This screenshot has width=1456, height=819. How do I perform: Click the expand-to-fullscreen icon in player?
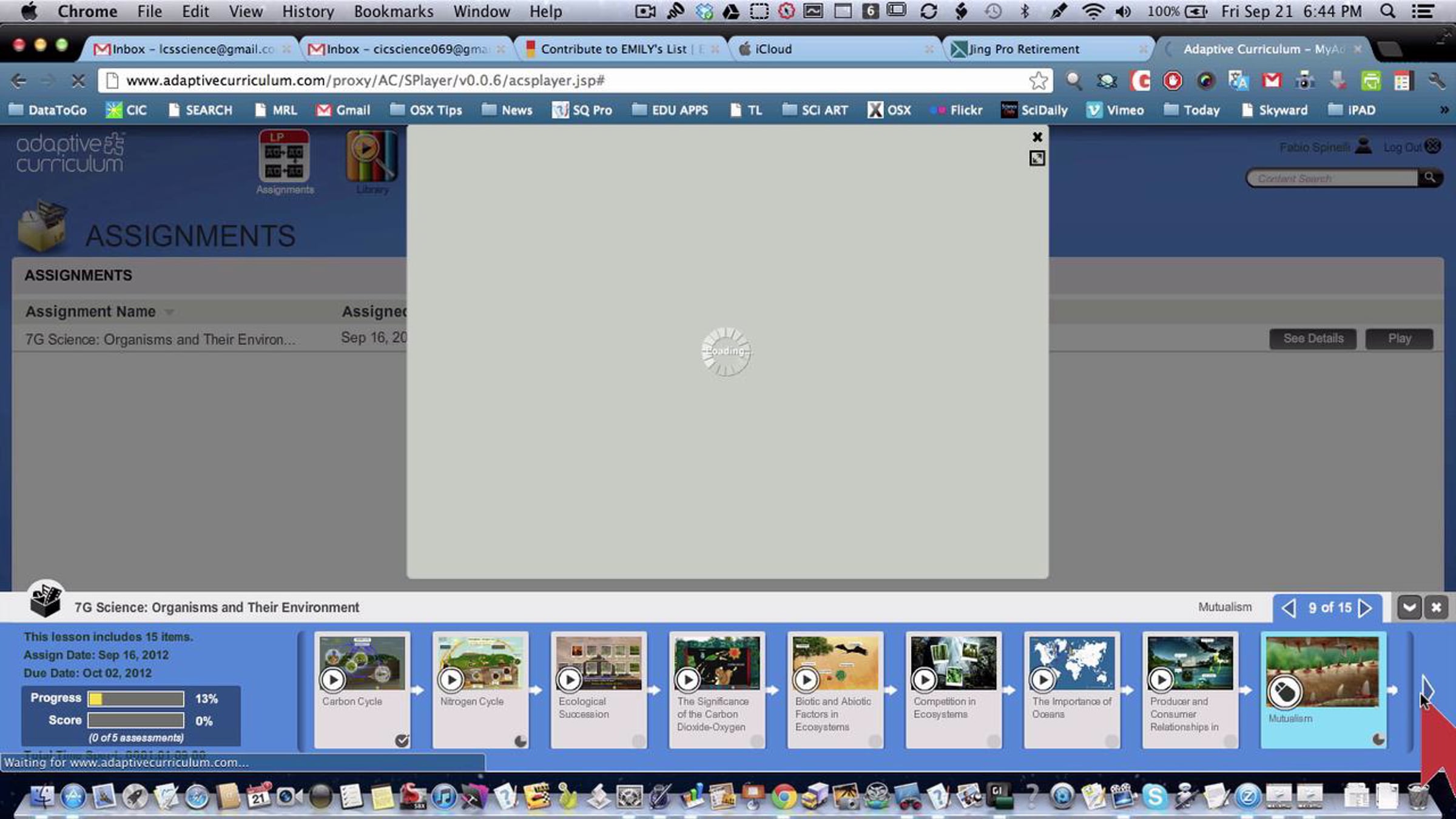tap(1037, 159)
